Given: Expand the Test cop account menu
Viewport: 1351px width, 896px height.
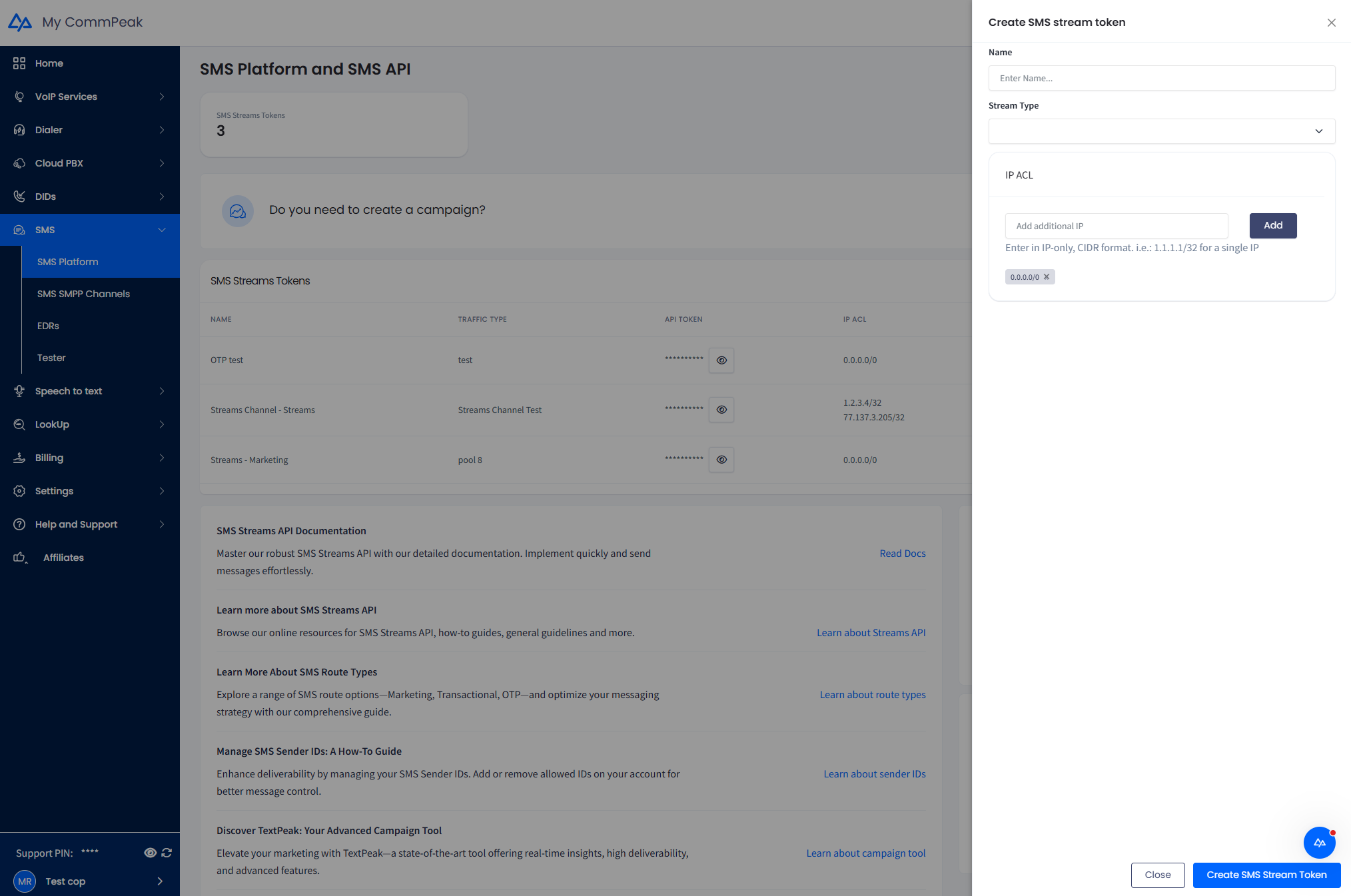Looking at the screenshot, I should [x=160, y=881].
